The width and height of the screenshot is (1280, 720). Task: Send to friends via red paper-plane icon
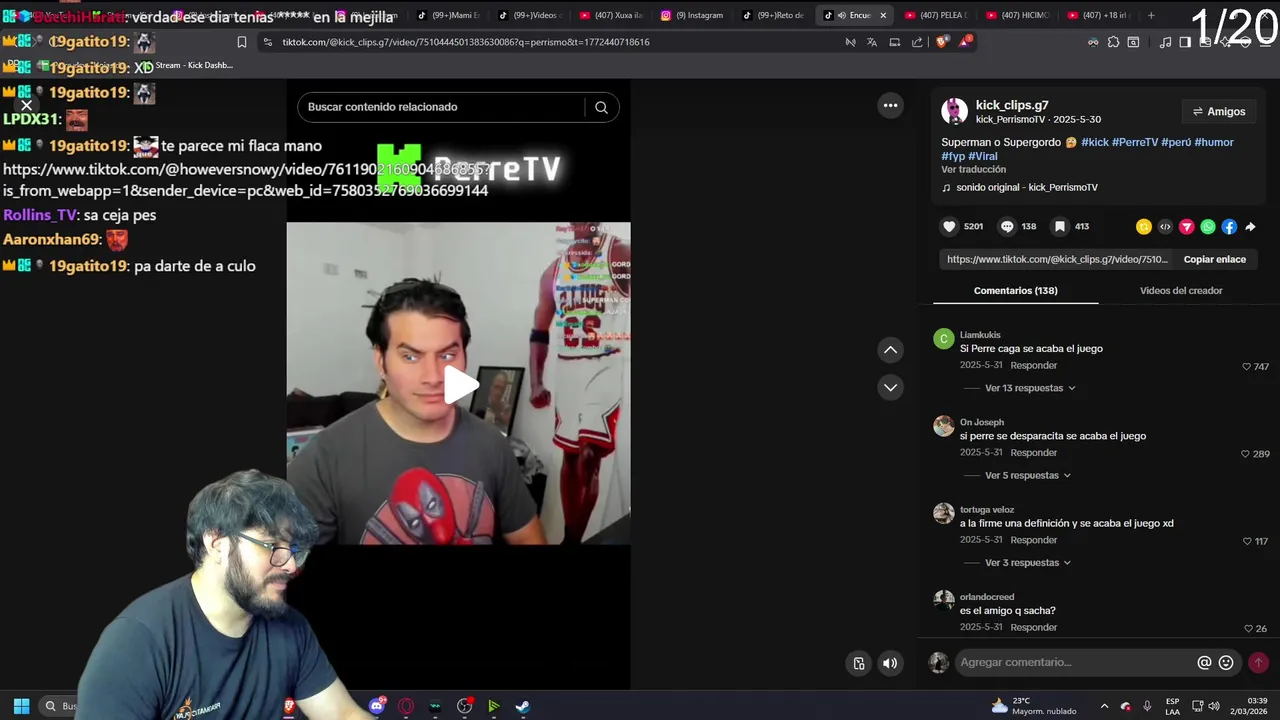[x=1187, y=227]
